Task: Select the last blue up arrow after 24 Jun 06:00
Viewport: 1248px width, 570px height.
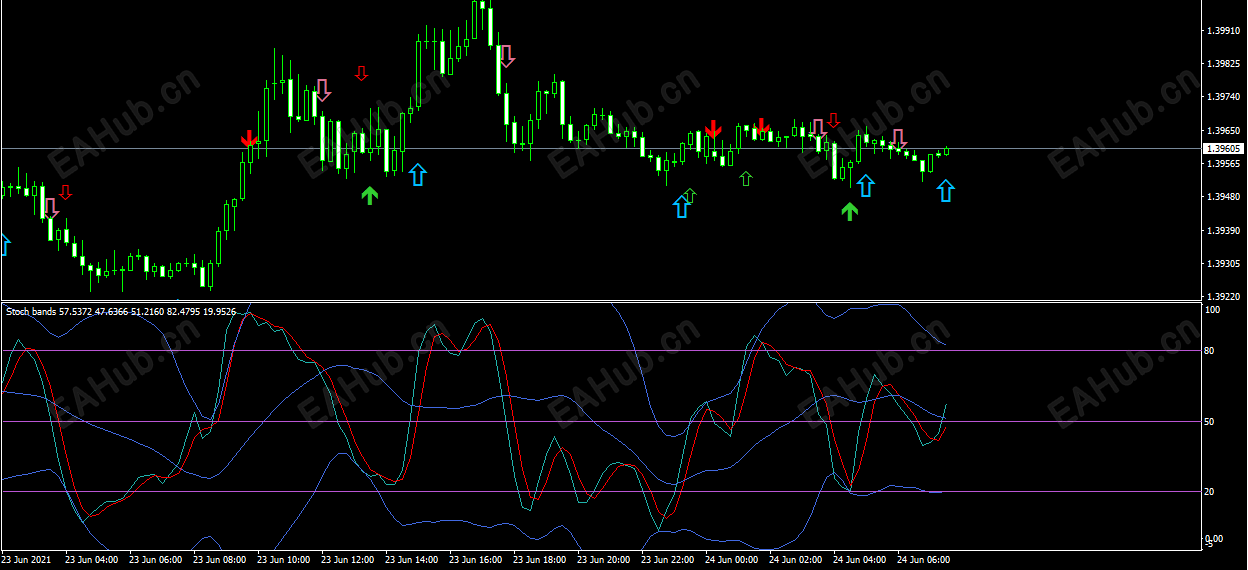Action: tap(945, 190)
